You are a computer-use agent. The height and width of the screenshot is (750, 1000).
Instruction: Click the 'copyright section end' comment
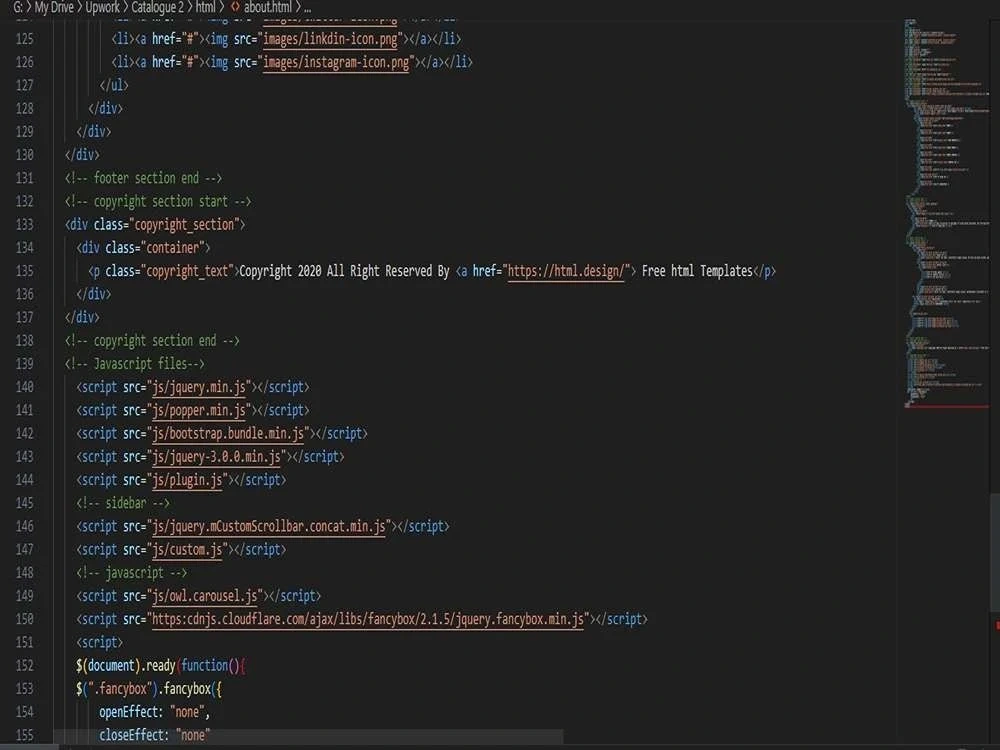coord(152,341)
